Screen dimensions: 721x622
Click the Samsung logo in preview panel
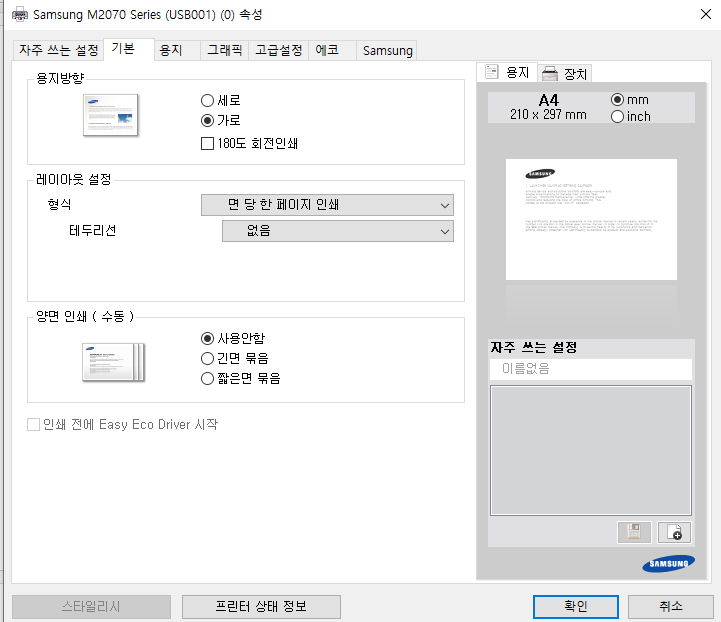(669, 564)
